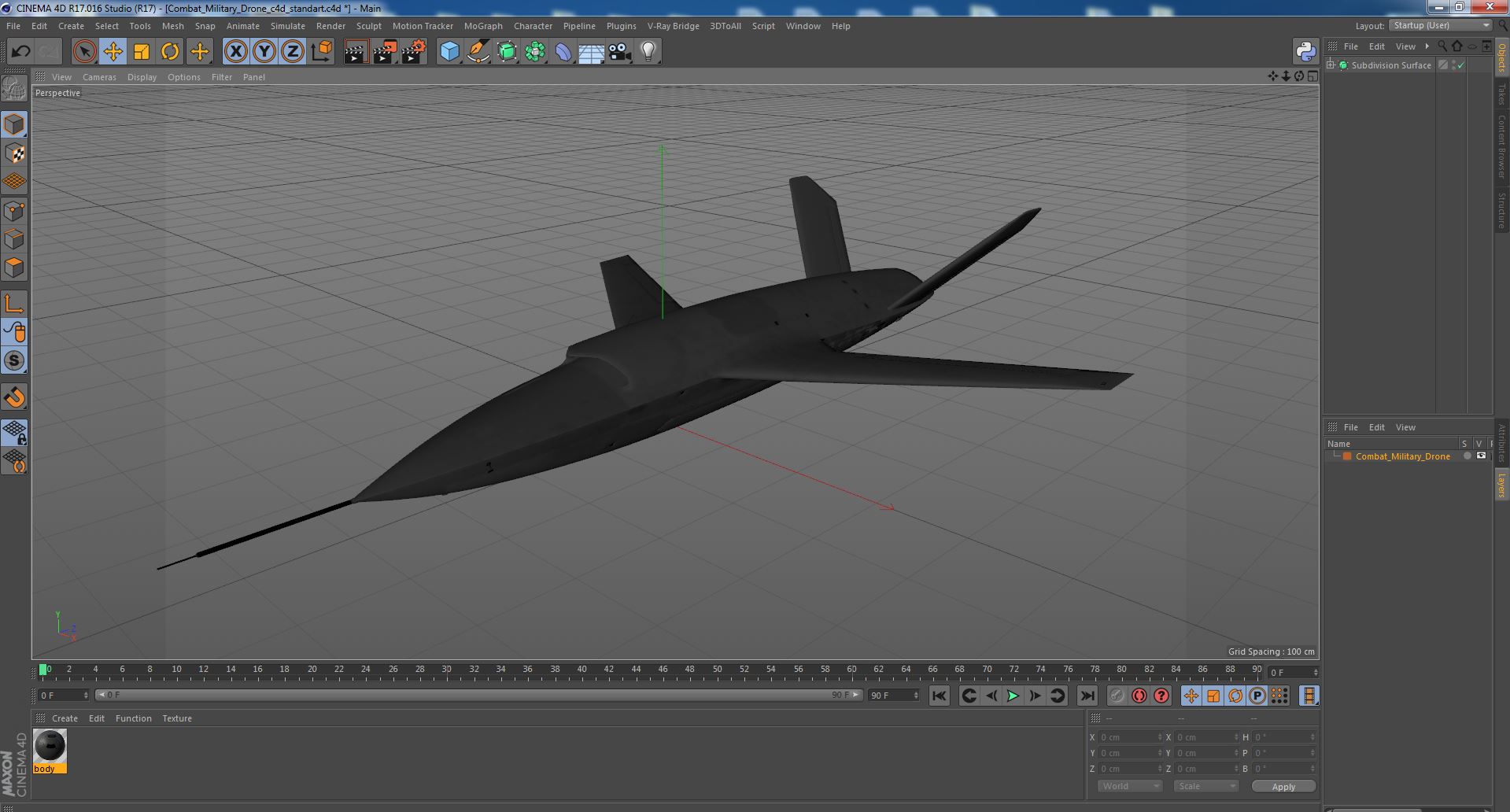Toggle Combat_Military_Drone layer visibility
Viewport: 1510px width, 812px height.
[1481, 456]
